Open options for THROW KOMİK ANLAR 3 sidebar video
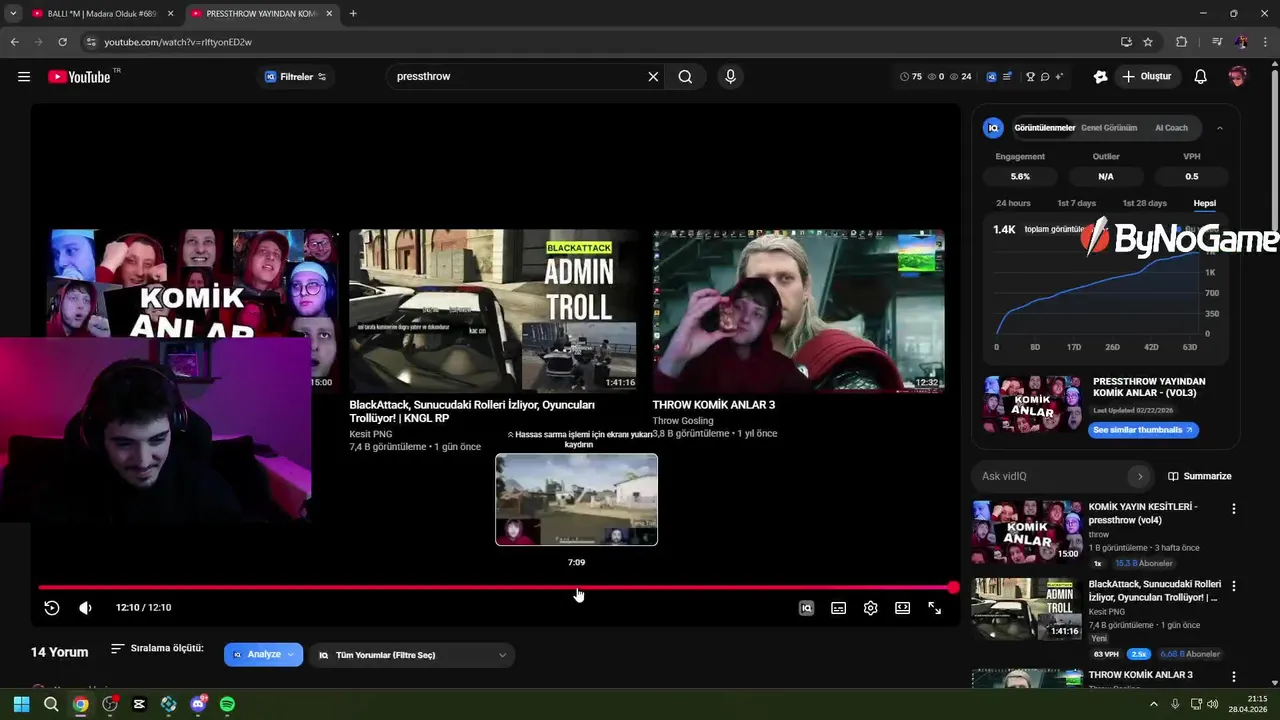Viewport: 1280px width, 720px height. coord(1233,677)
